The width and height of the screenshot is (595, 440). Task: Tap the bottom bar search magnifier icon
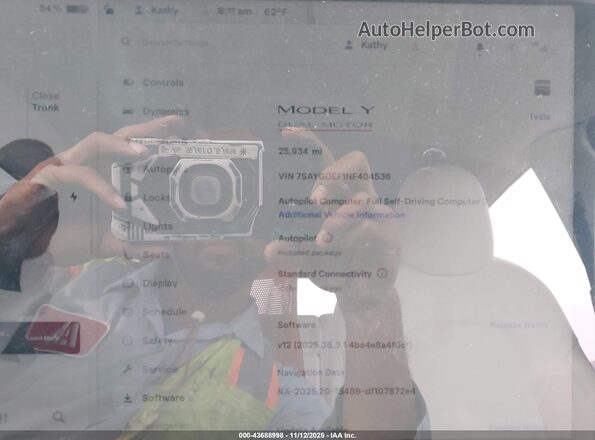(x=59, y=417)
